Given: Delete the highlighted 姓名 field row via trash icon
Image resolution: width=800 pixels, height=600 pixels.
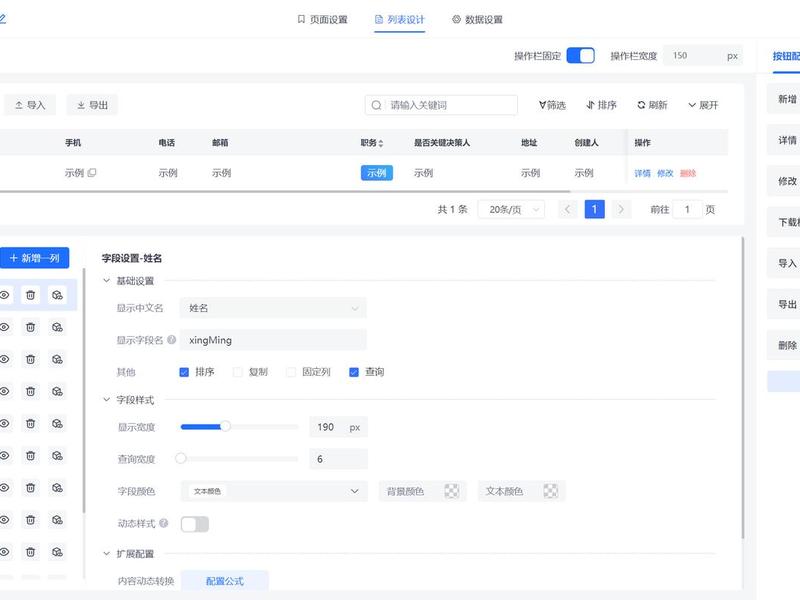Looking at the screenshot, I should coord(31,295).
